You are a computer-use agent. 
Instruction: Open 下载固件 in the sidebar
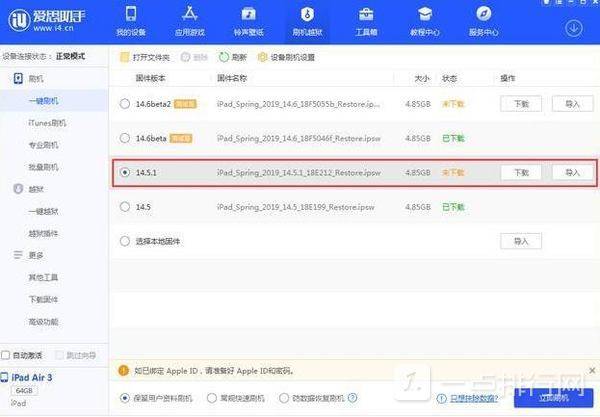tap(43, 300)
